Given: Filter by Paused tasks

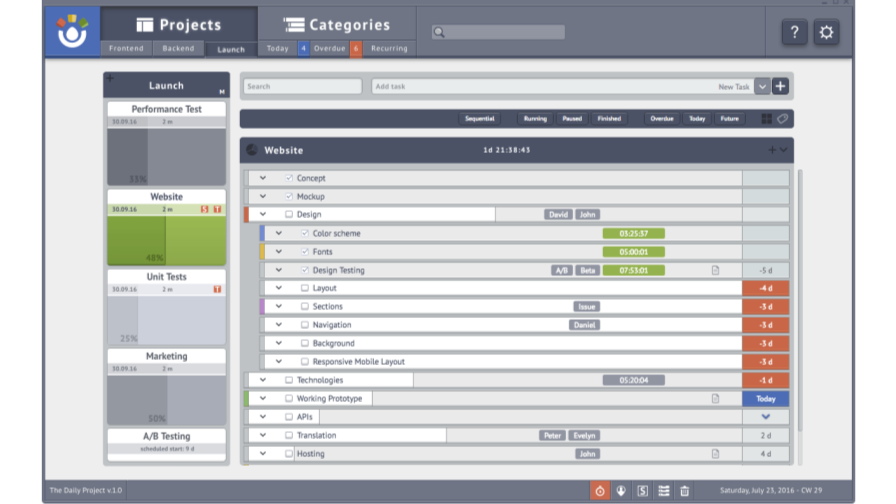Looking at the screenshot, I should (571, 119).
